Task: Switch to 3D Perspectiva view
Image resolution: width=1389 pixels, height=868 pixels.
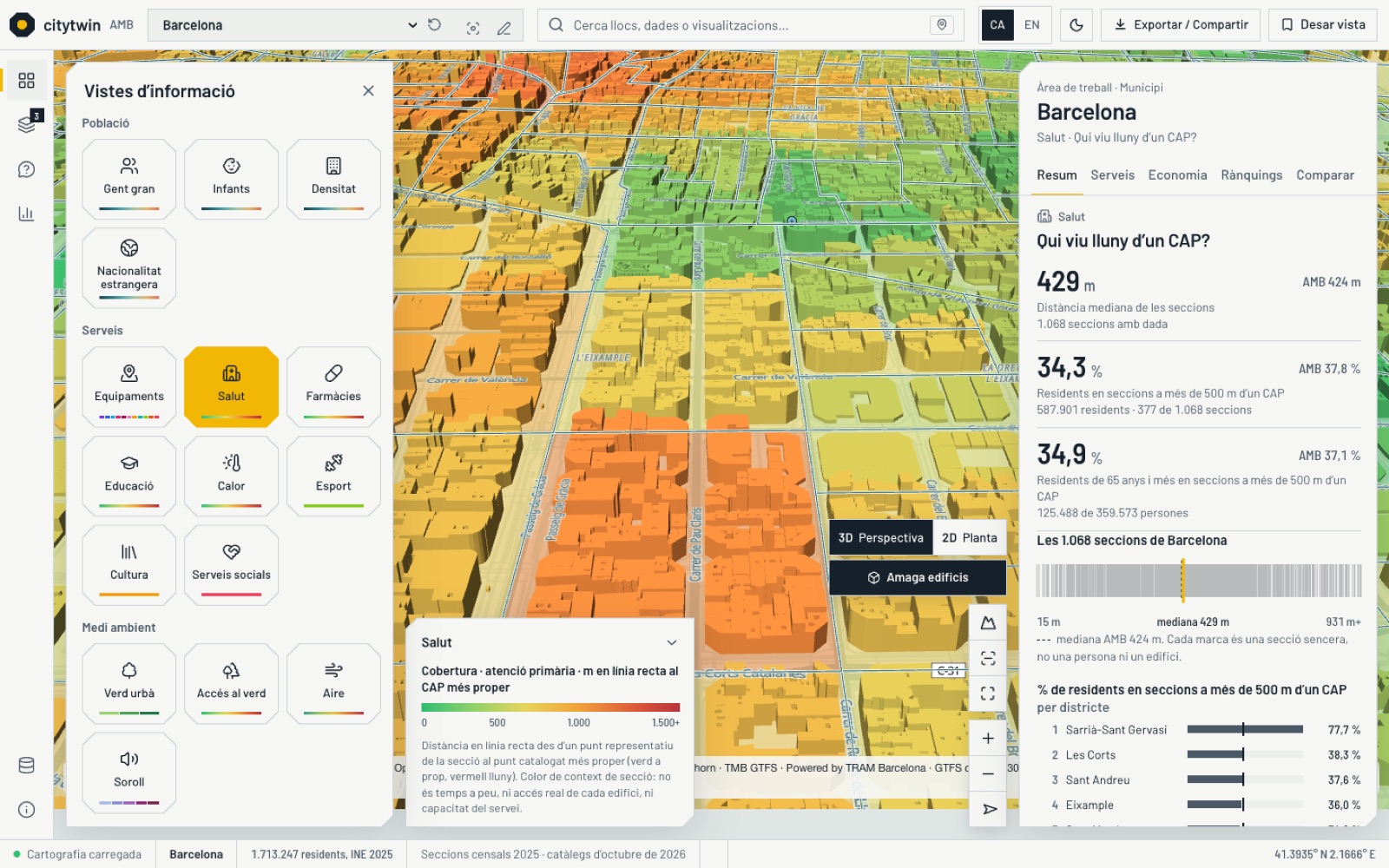Action: pyautogui.click(x=881, y=538)
